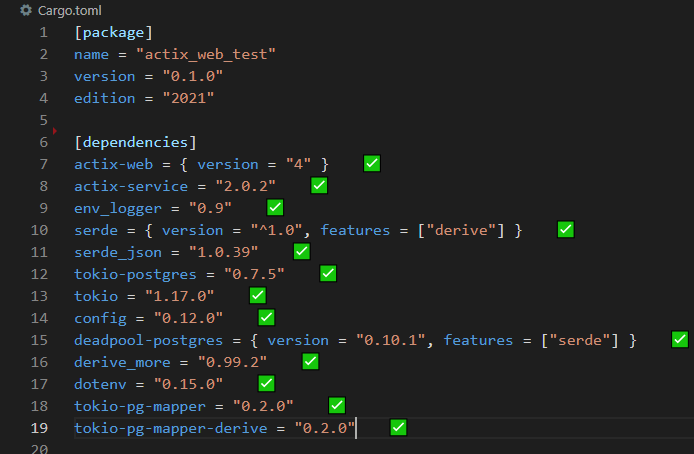Click line number 5 in the gutter
This screenshot has height=454, width=694.
[x=43, y=120]
